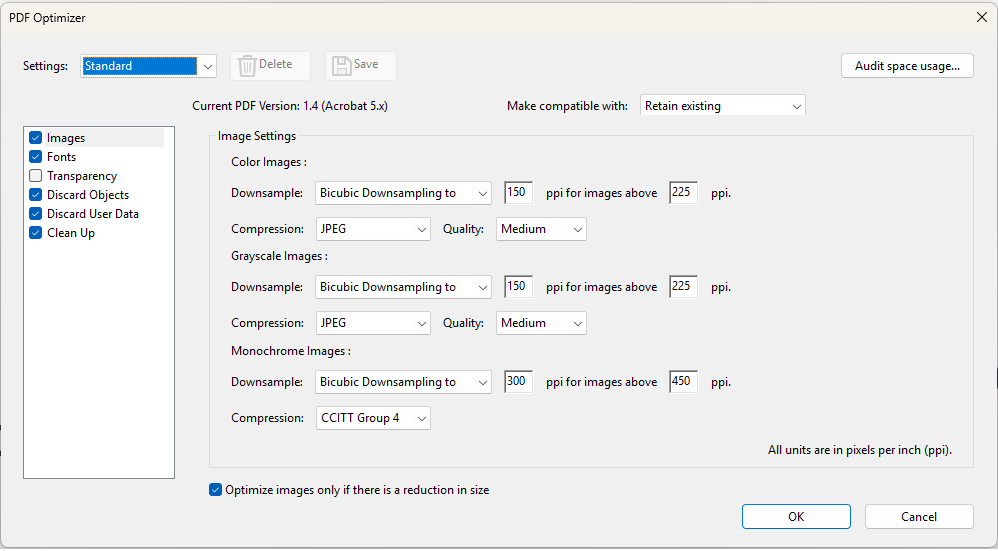The width and height of the screenshot is (998, 551).
Task: Select the Discard Objects panel item
Action: pos(88,195)
